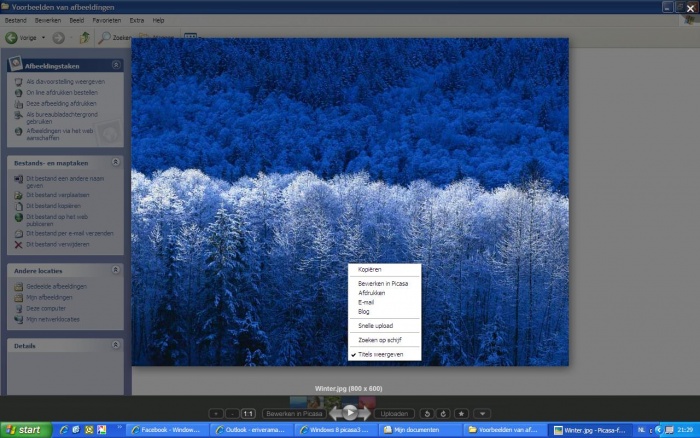This screenshot has width=700, height=438.
Task: Open the Extra menu
Action: point(137,20)
